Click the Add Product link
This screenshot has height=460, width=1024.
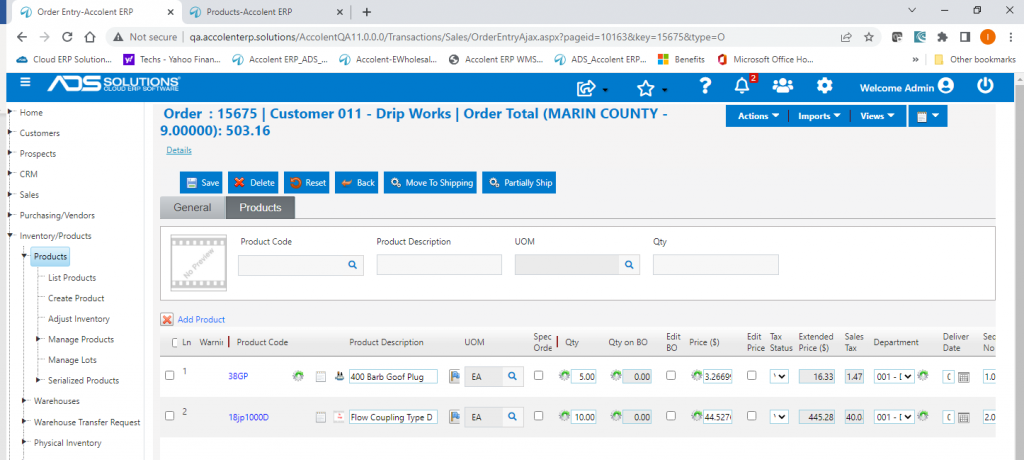[201, 320]
